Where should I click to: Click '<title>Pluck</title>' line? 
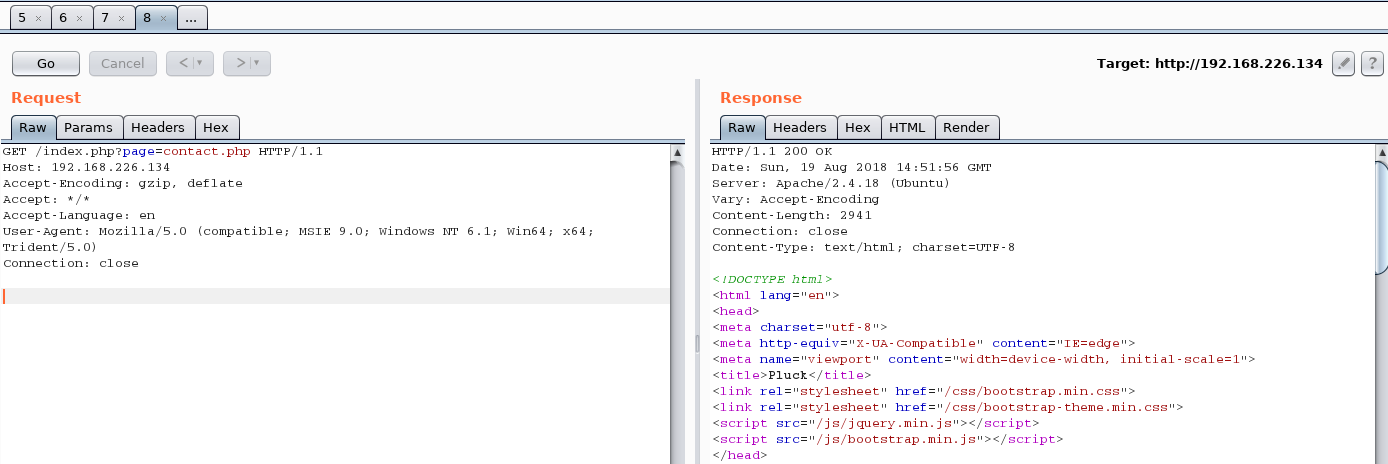click(x=792, y=375)
